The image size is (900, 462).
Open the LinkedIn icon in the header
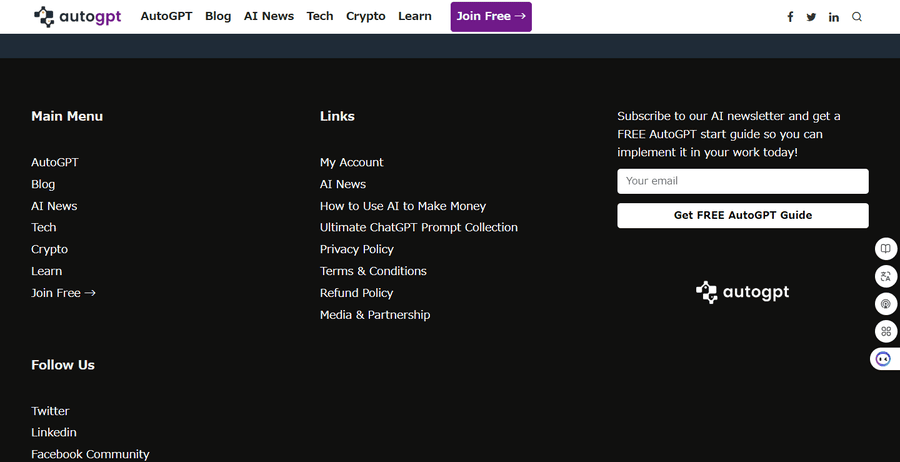point(833,17)
